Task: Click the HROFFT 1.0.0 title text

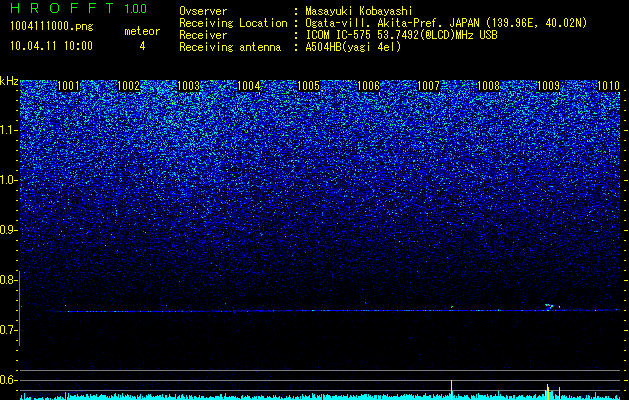Action: click(x=78, y=8)
